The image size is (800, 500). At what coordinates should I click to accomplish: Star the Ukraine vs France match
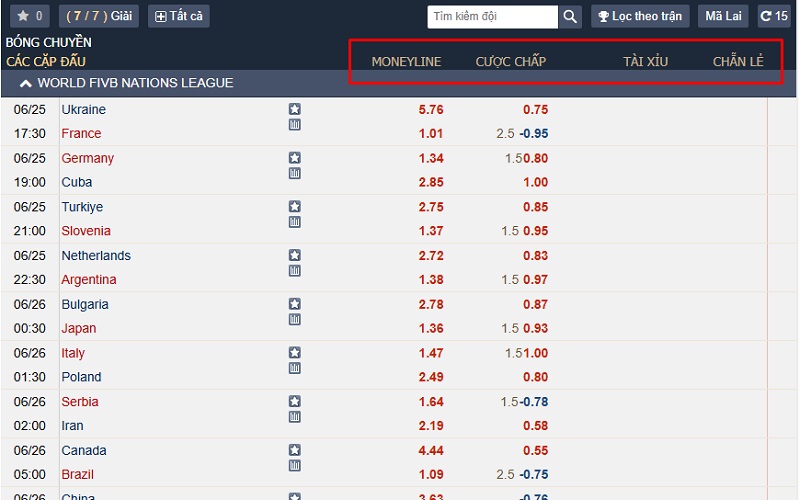tap(294, 109)
